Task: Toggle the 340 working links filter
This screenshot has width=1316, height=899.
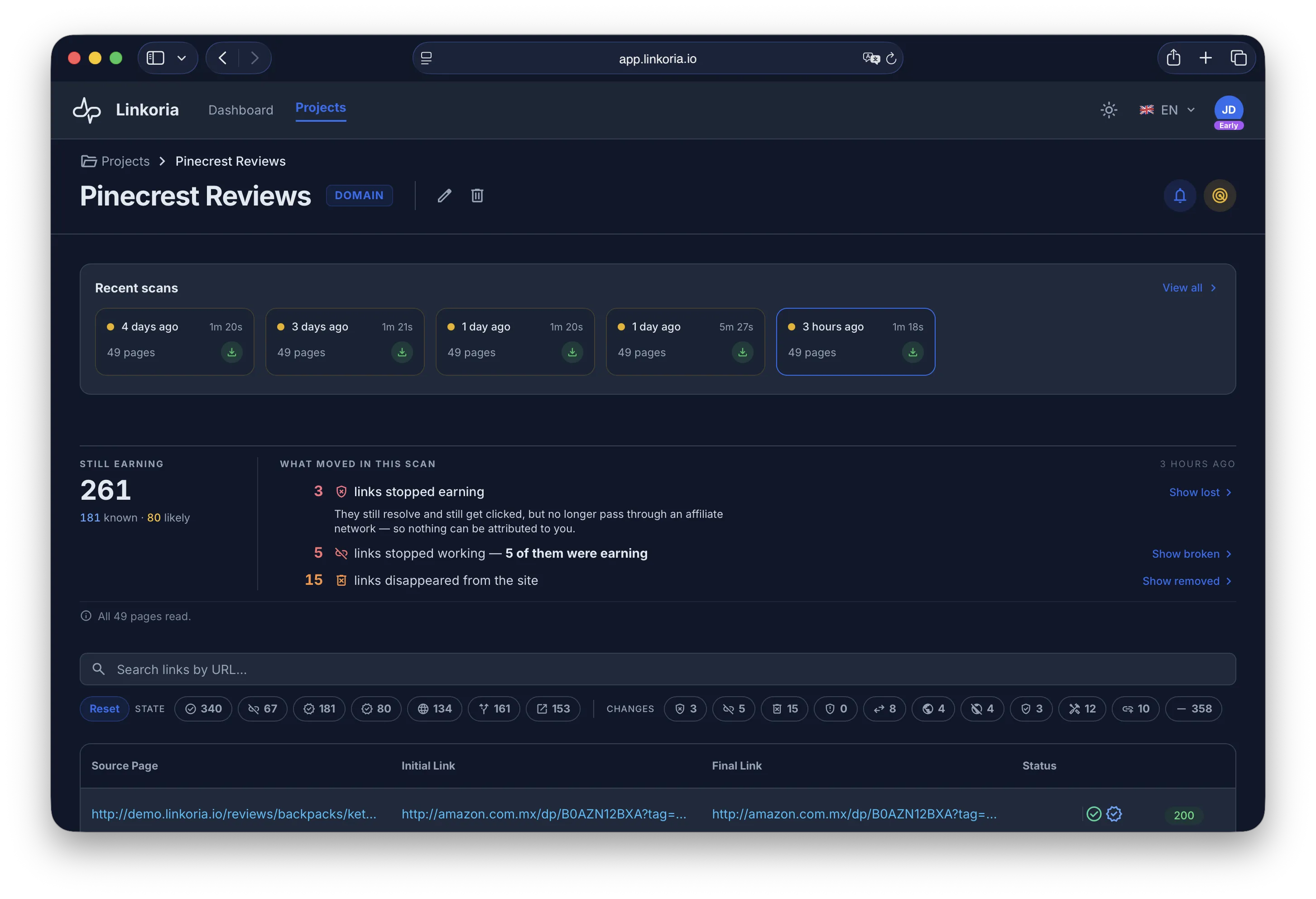Action: pos(203,709)
